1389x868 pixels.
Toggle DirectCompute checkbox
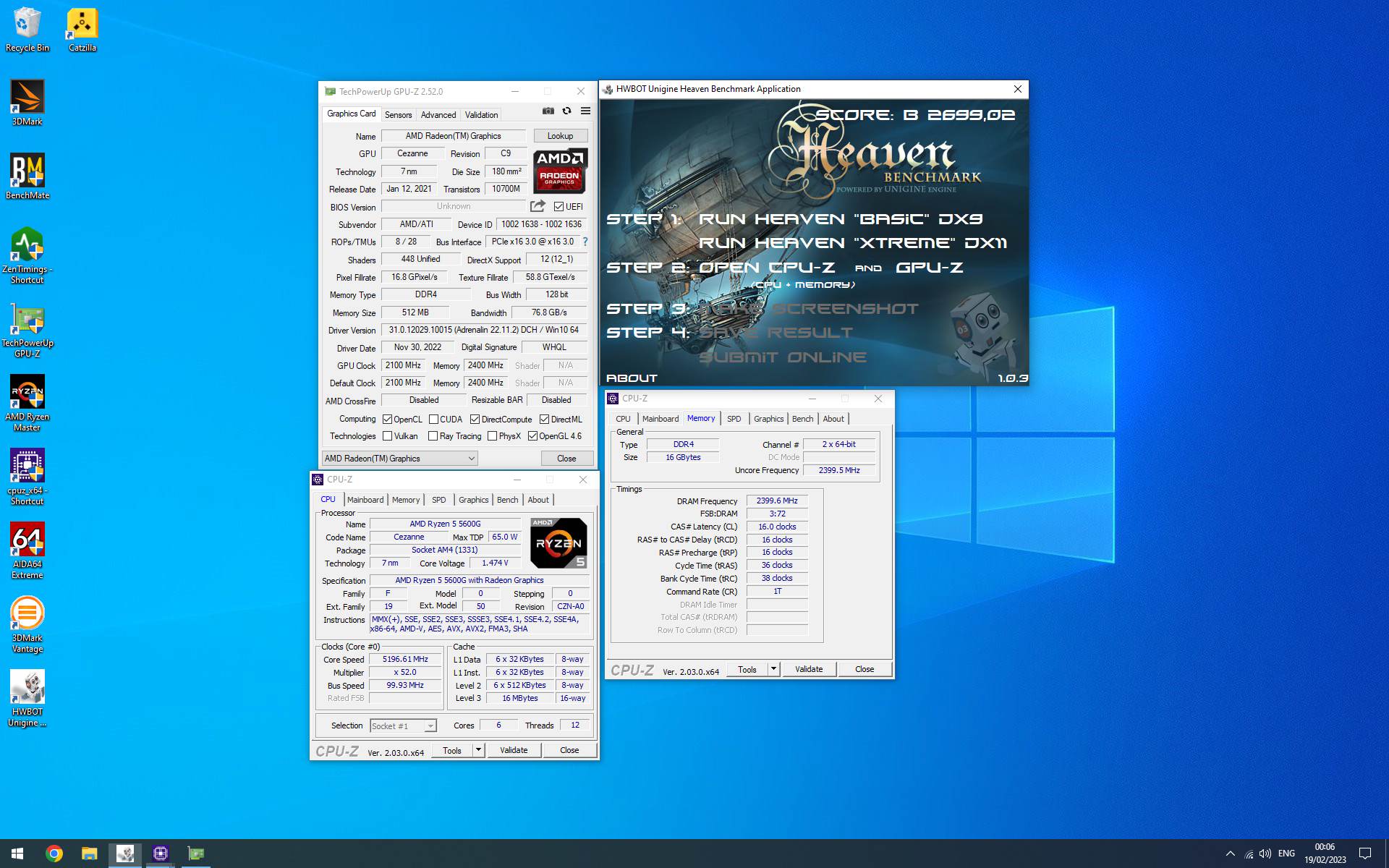[475, 420]
